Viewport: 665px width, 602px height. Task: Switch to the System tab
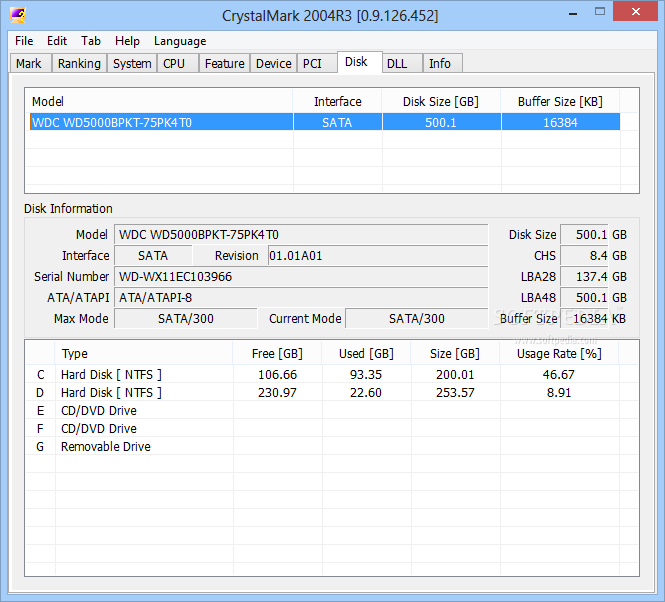tap(132, 63)
